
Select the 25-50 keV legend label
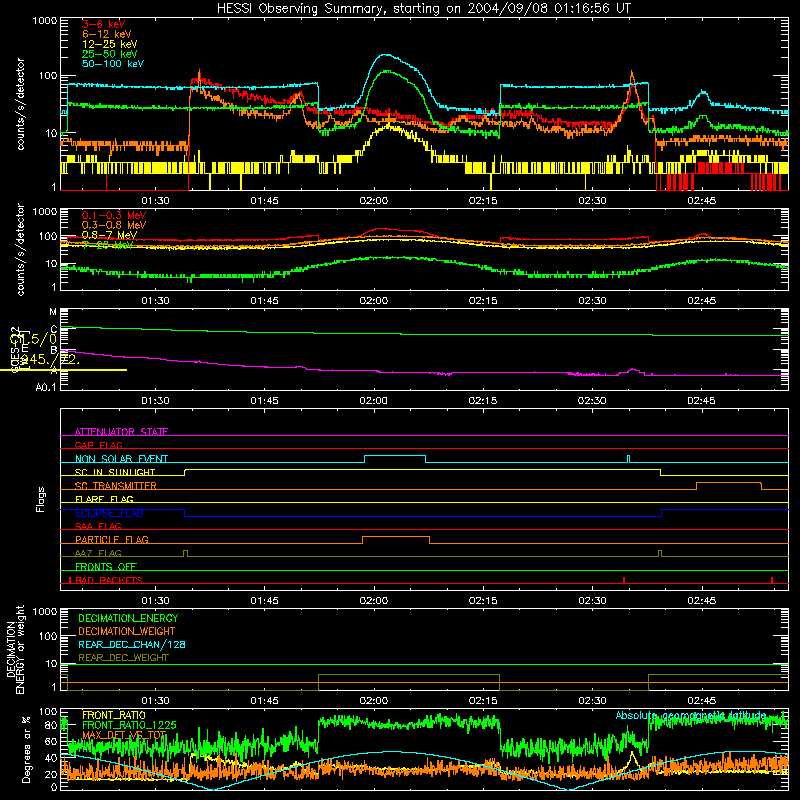[110, 54]
